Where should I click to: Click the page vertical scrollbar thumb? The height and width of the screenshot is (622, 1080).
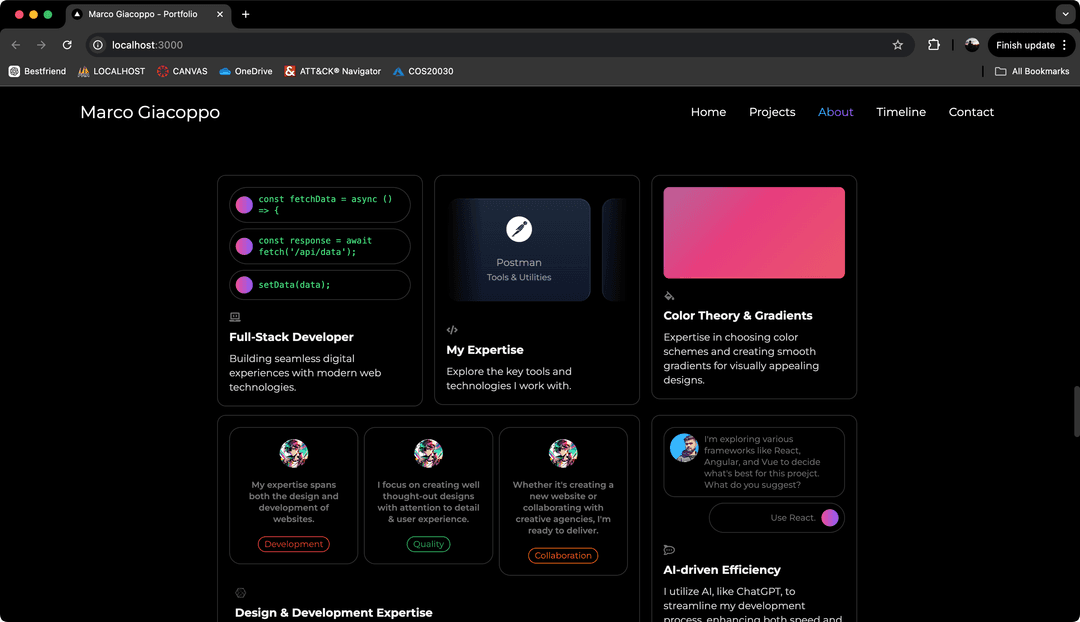point(1076,411)
